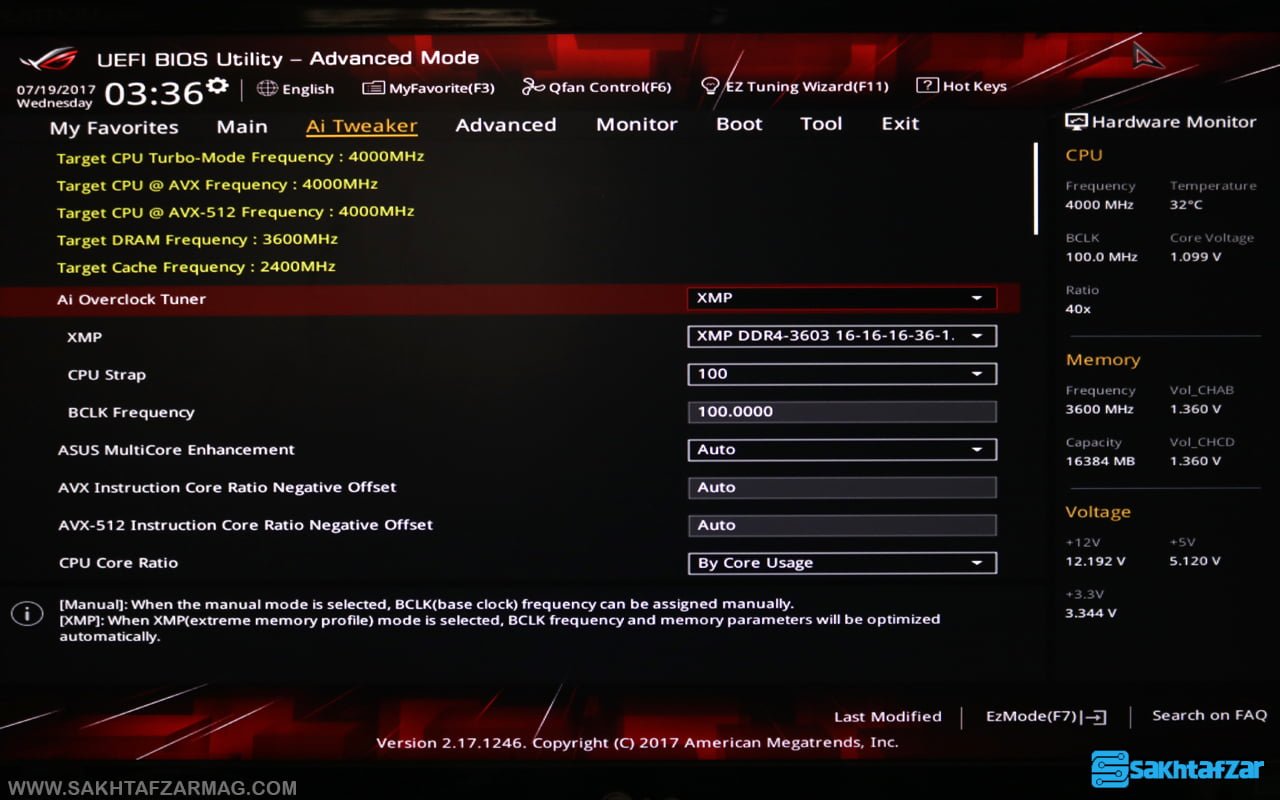Click the BCLK Frequency input field
Screen dimensions: 1280x800
[841, 412]
